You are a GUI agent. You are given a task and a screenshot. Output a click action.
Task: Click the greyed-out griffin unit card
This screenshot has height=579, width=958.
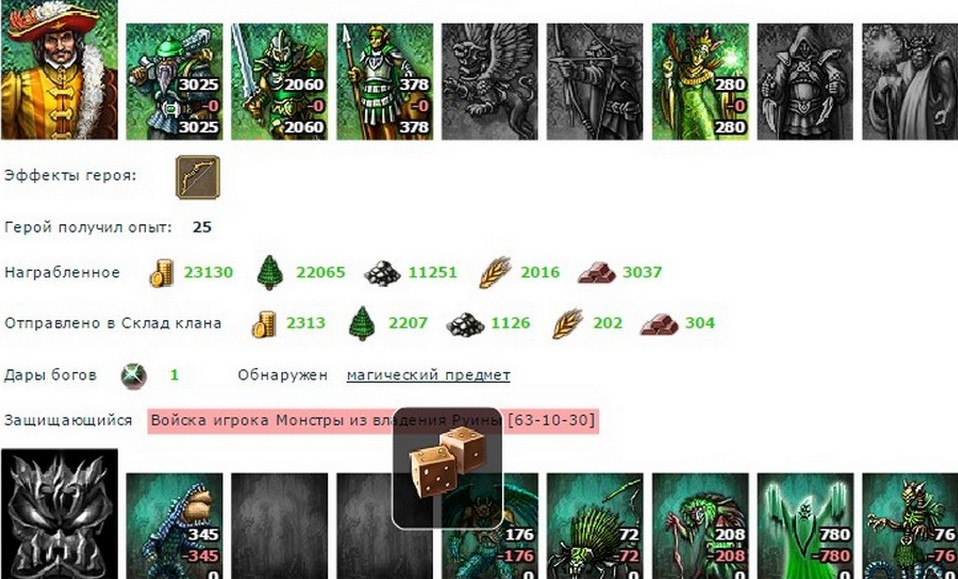pyautogui.click(x=489, y=82)
